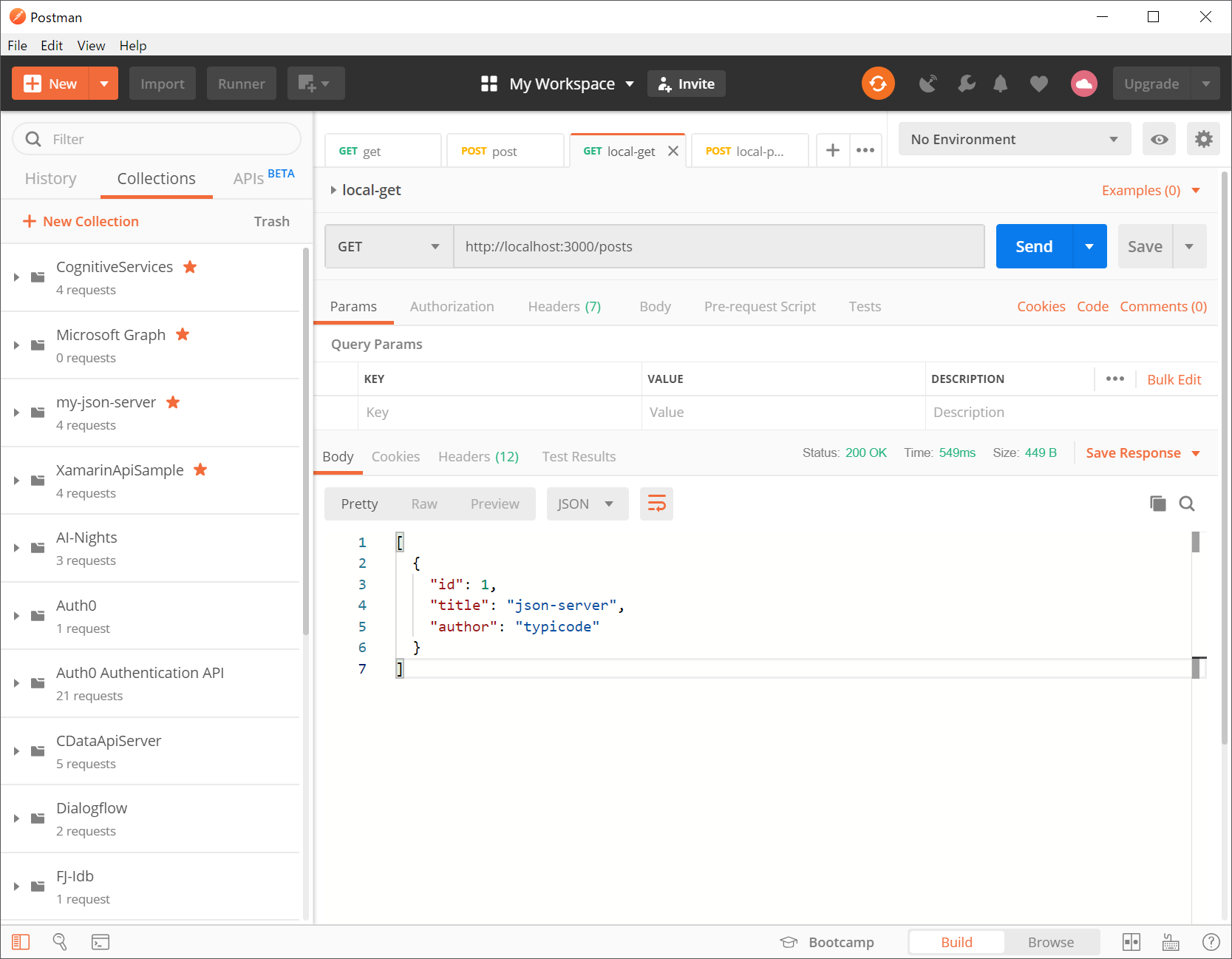
Task: Open tab options three-dot menu
Action: tap(865, 150)
